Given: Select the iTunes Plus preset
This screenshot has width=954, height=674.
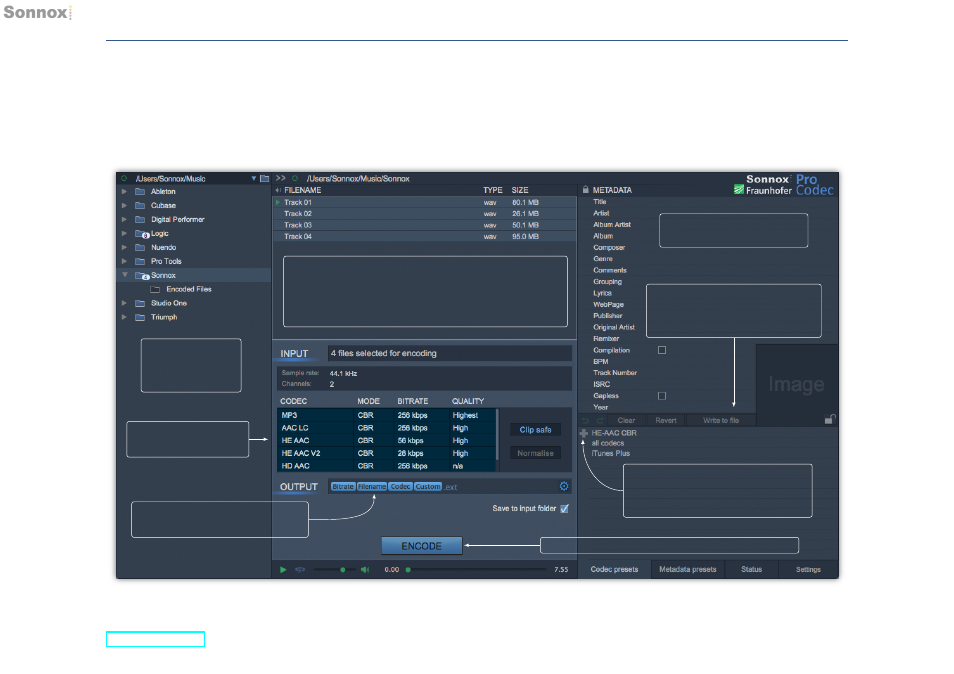Looking at the screenshot, I should (x=610, y=453).
